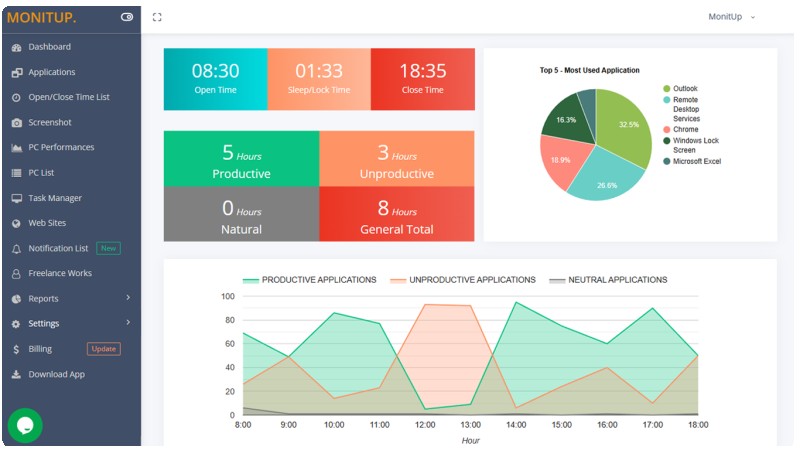Click the Dashboard gauge icon in sidebar
Image resolution: width=800 pixels, height=450 pixels.
[x=16, y=47]
